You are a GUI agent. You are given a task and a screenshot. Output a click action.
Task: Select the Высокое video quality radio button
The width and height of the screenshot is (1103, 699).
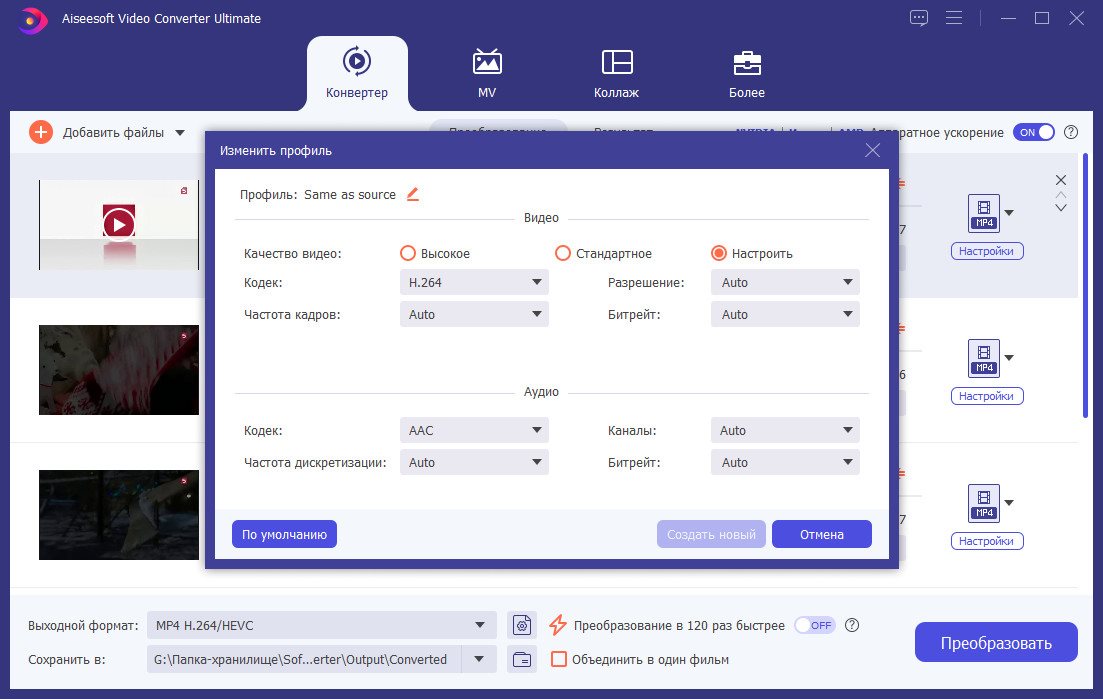(x=407, y=253)
